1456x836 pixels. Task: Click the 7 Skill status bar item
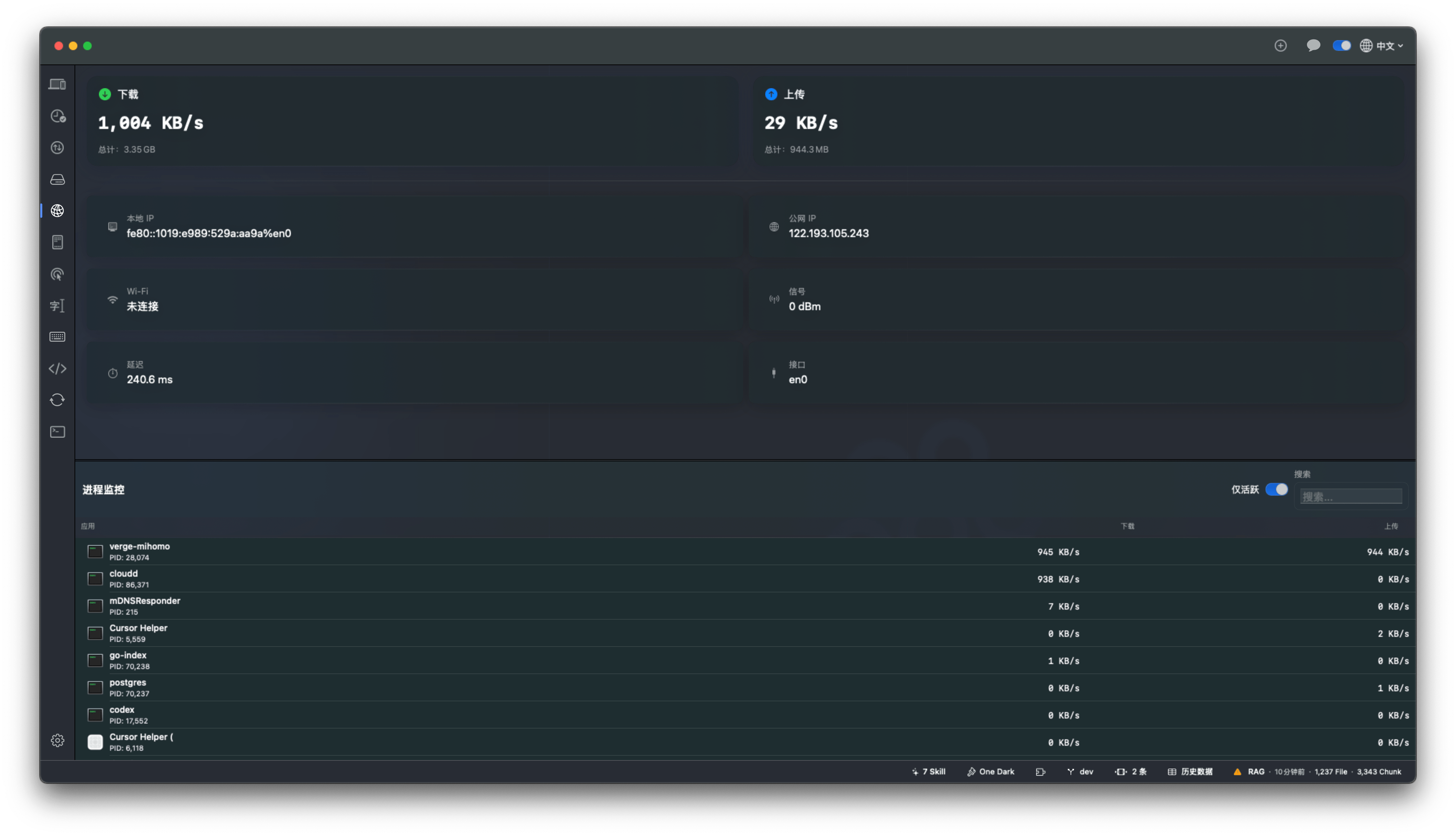click(x=928, y=772)
